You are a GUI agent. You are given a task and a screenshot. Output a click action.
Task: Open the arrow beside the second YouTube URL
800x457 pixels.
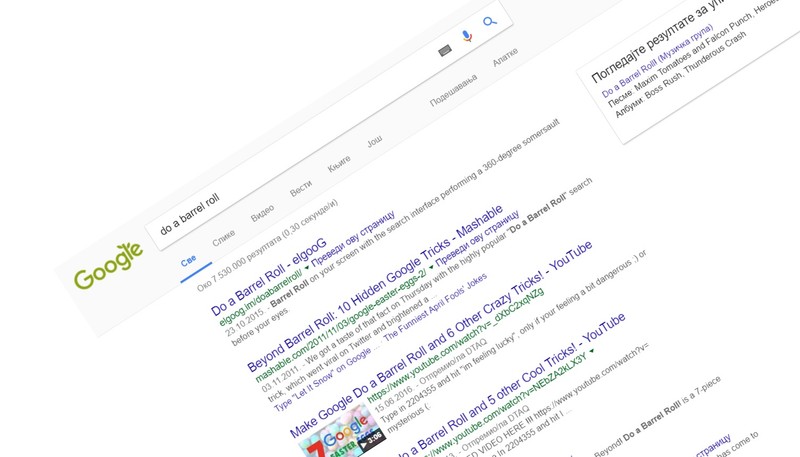[x=592, y=351]
